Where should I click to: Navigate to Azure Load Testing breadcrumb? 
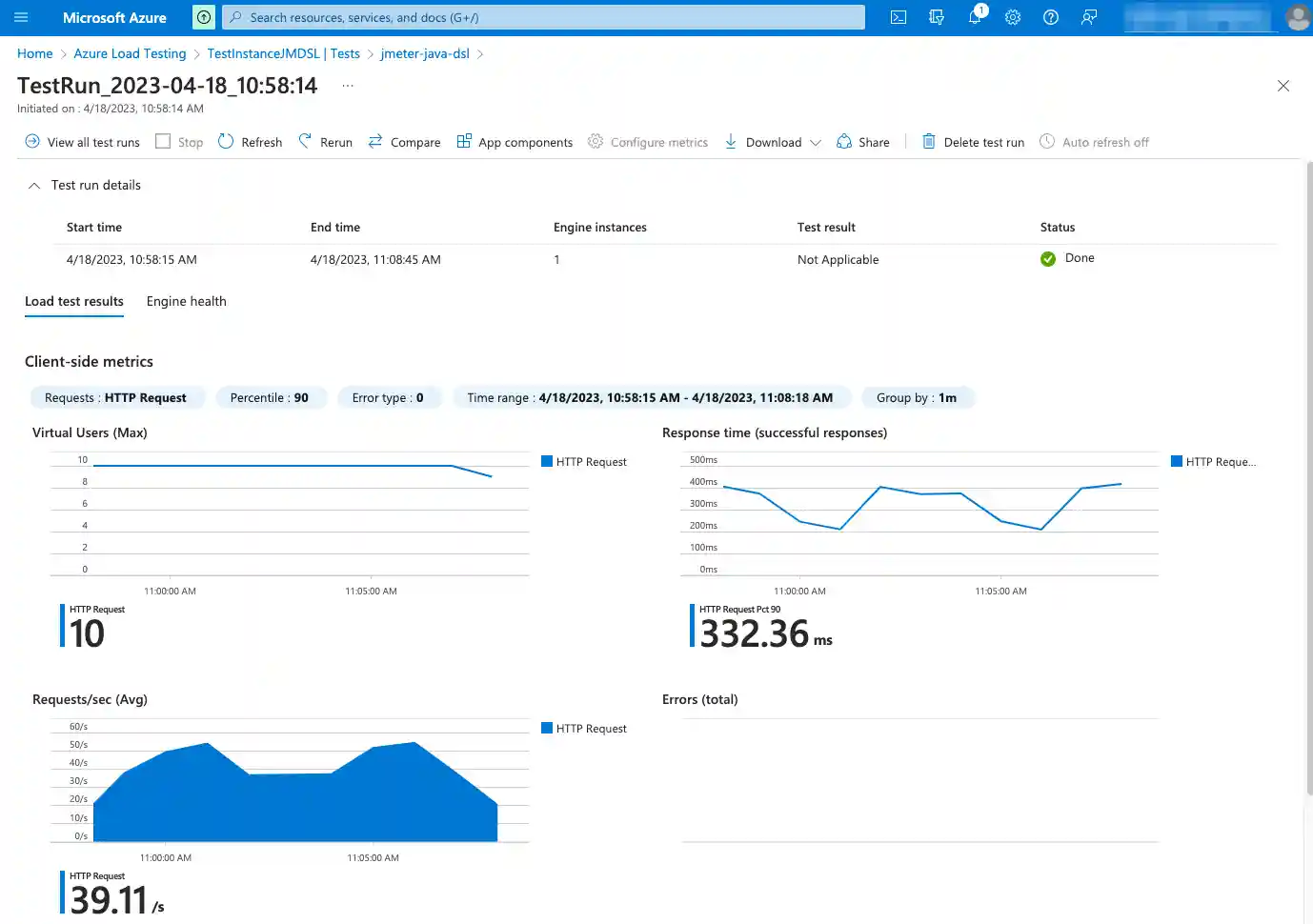(130, 53)
